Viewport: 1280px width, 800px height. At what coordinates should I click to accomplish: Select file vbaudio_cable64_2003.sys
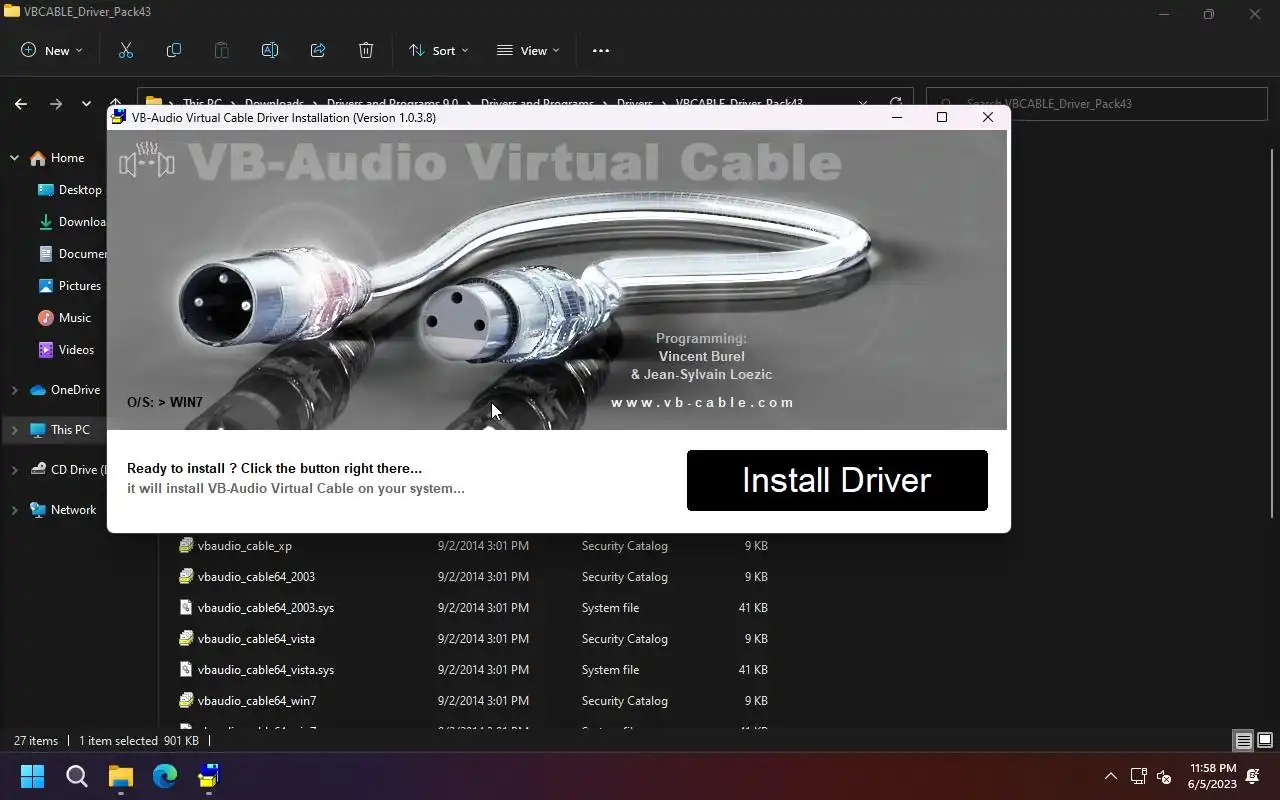click(266, 608)
